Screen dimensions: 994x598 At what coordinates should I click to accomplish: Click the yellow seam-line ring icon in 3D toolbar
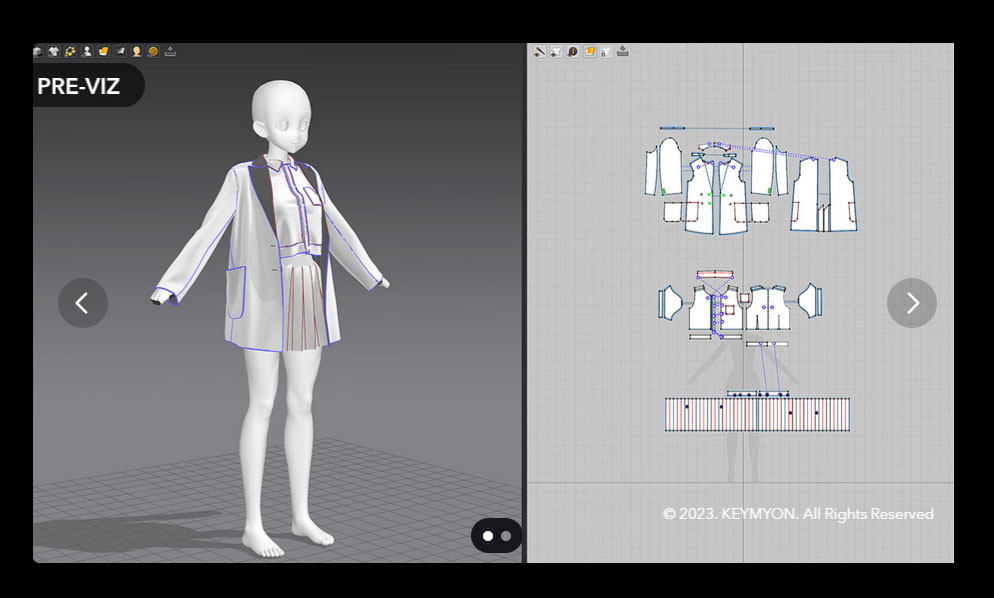70,51
